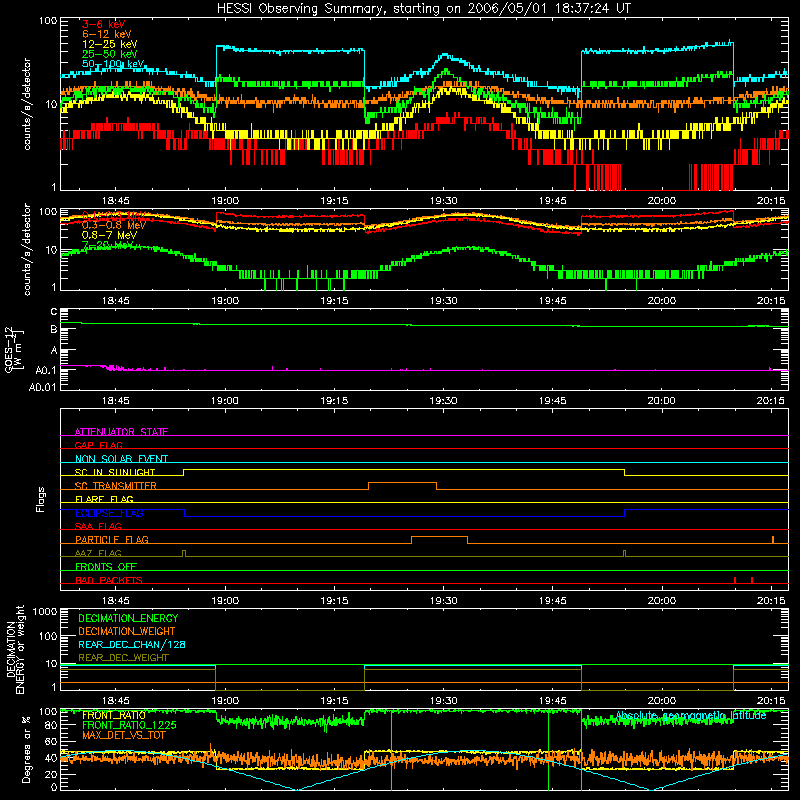Select the yellow 0.8-7 MeV legend label
This screenshot has width=800, height=800.
[x=109, y=235]
